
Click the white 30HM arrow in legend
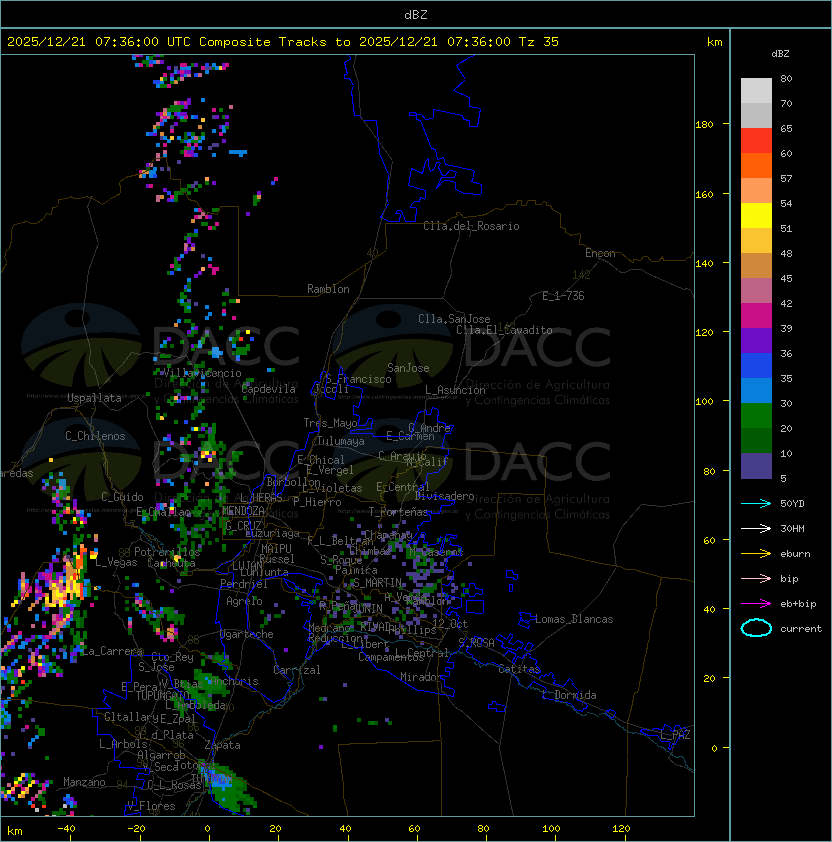point(756,528)
